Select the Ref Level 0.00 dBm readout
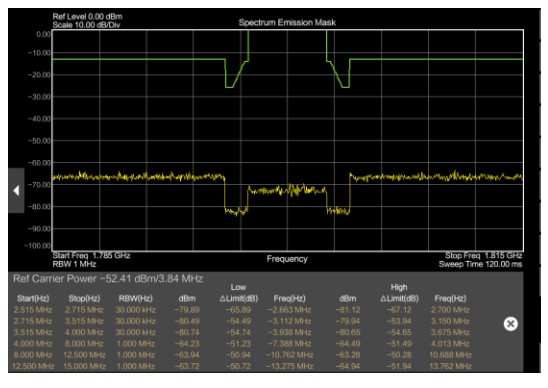The image size is (548, 388). [x=87, y=16]
